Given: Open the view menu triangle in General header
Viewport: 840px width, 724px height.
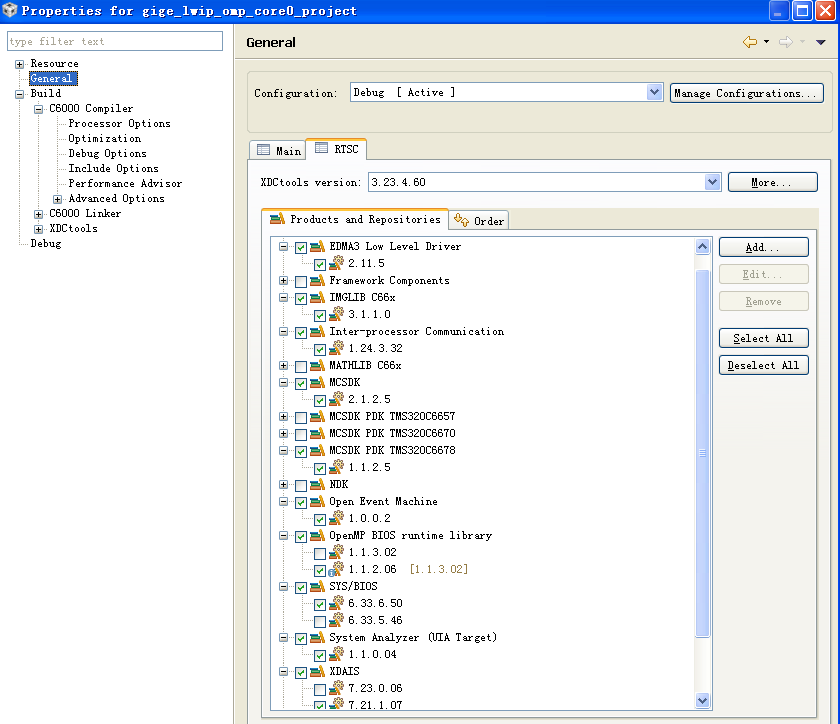Looking at the screenshot, I should (821, 42).
